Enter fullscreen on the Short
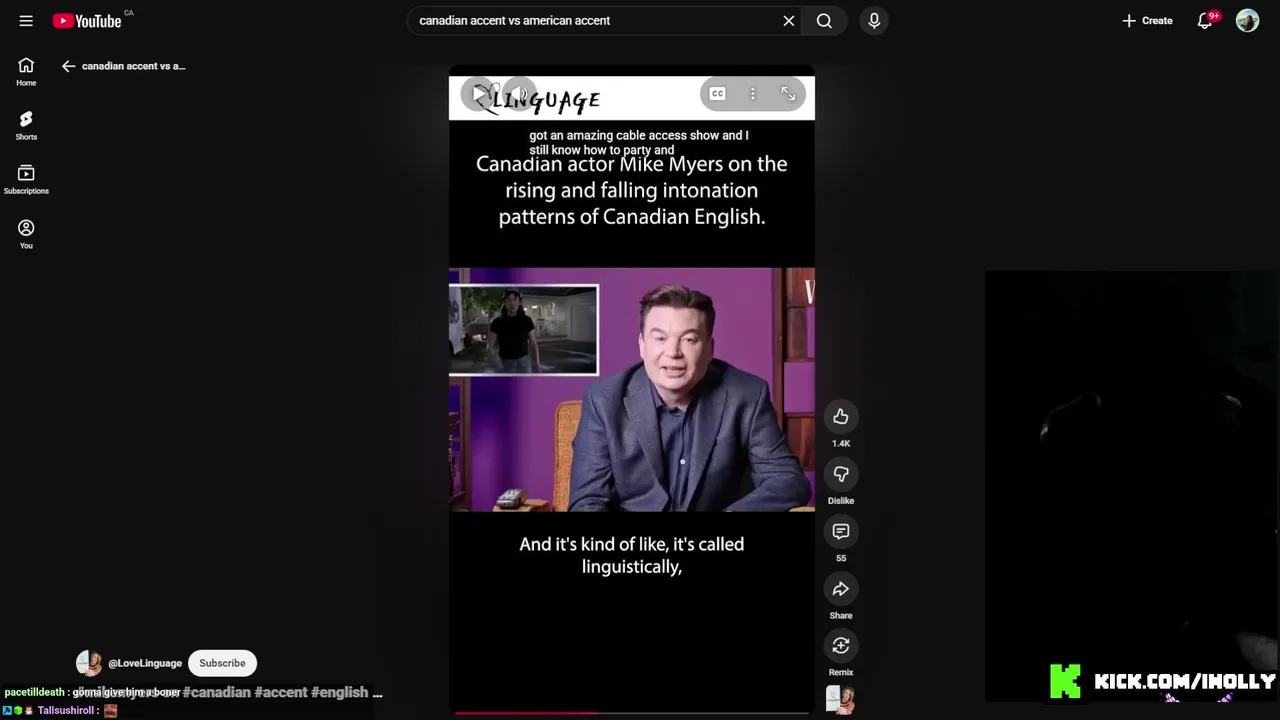The height and width of the screenshot is (720, 1280). point(788,94)
